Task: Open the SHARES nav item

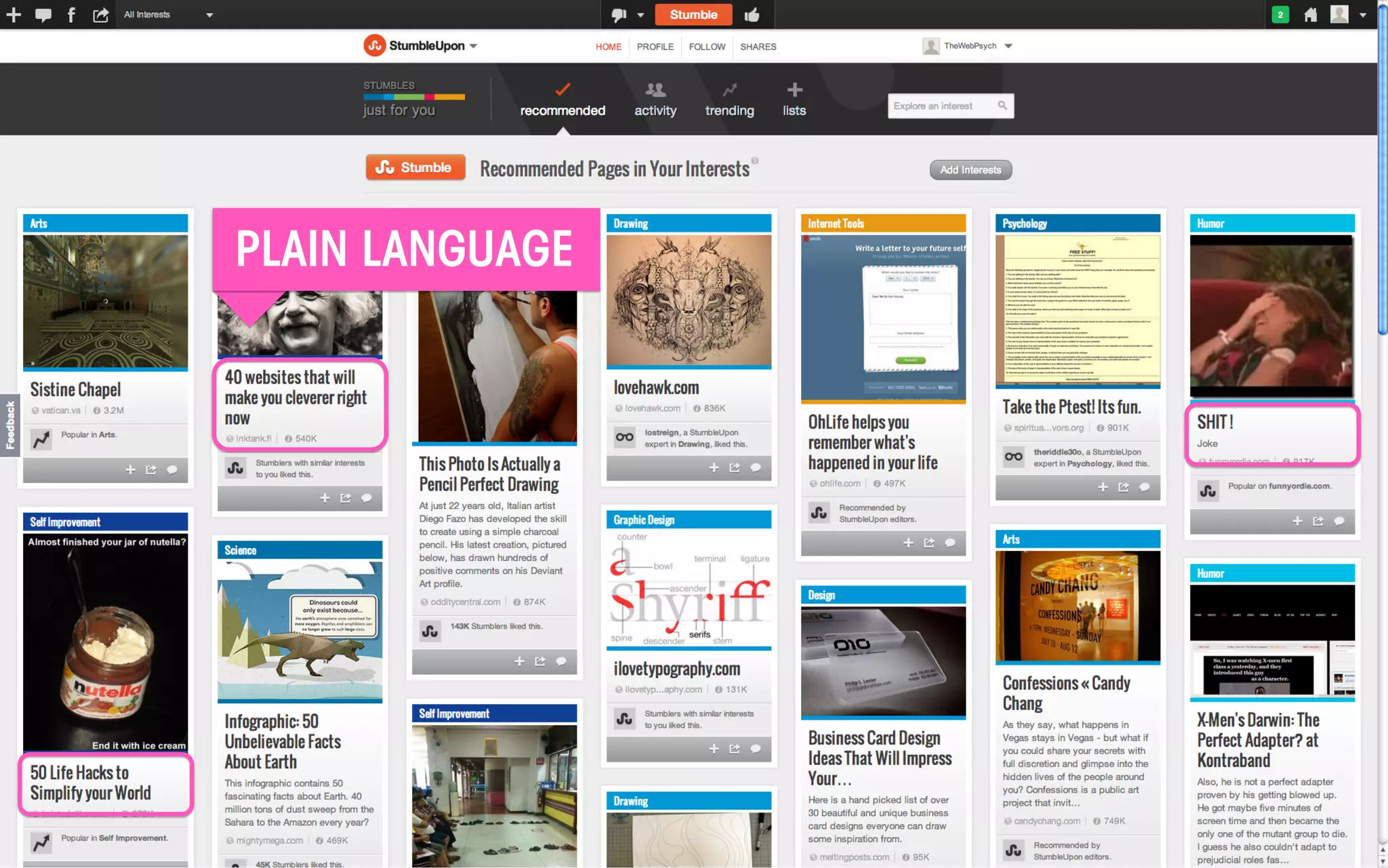Action: tap(758, 47)
